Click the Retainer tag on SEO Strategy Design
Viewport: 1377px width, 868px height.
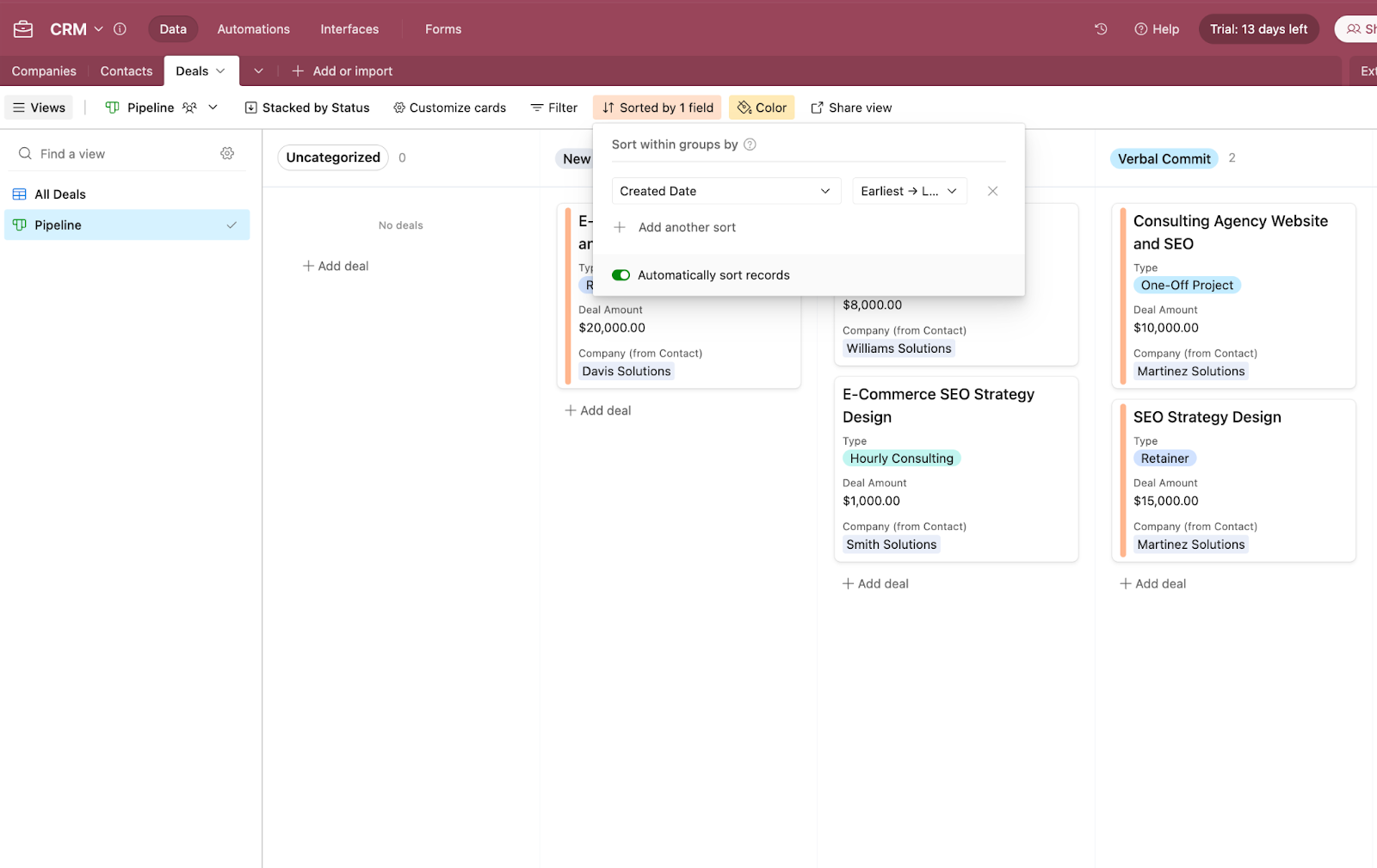(x=1164, y=459)
